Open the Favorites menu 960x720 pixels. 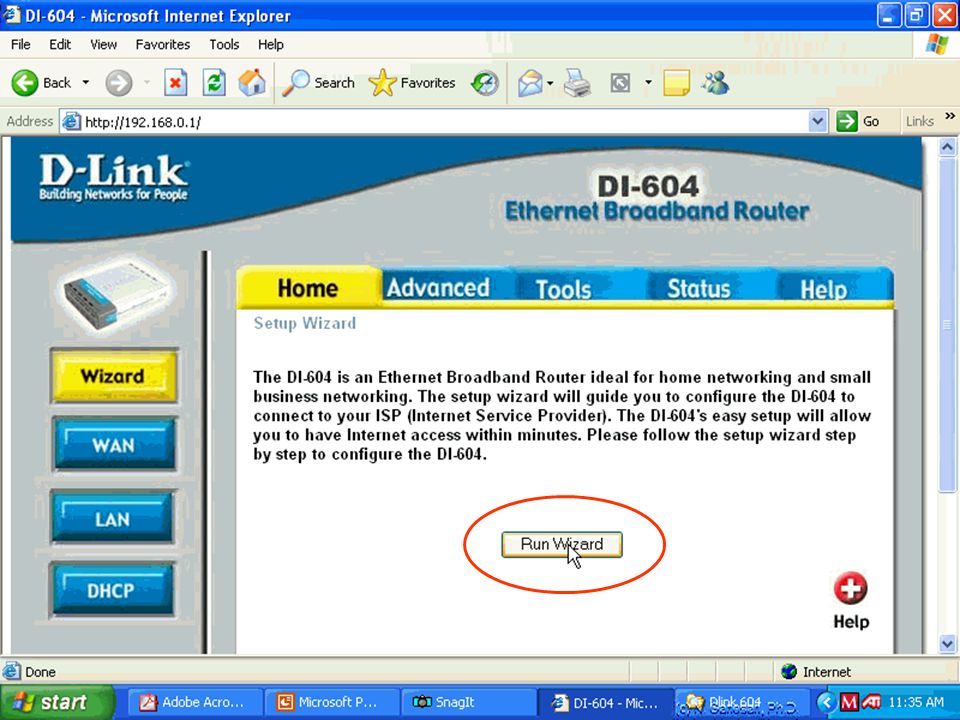pos(163,45)
